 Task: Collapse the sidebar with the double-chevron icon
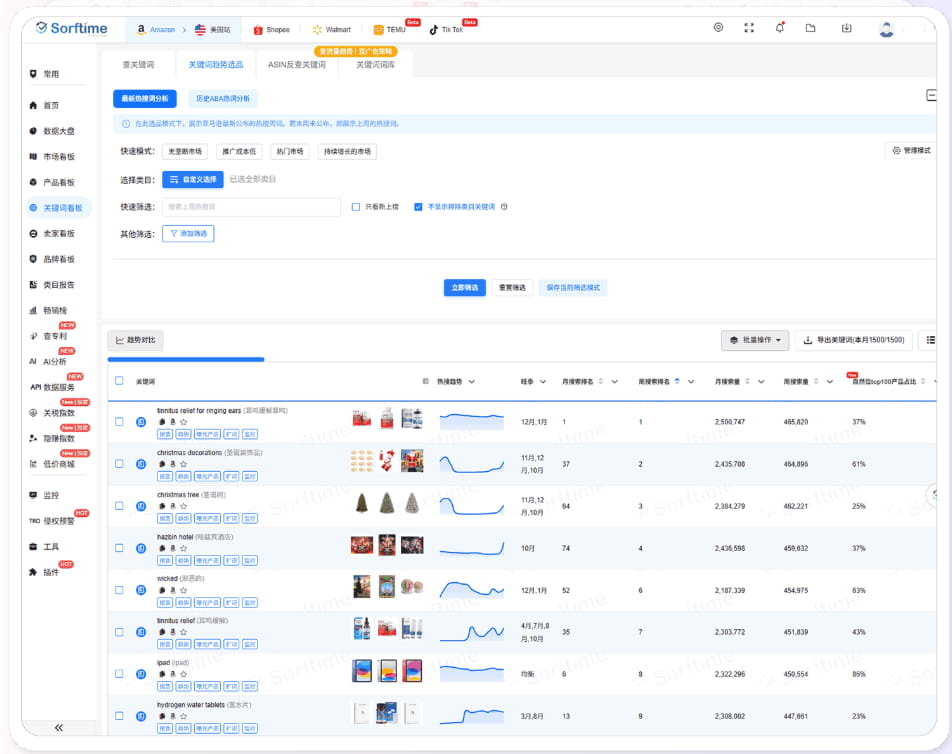click(x=58, y=727)
